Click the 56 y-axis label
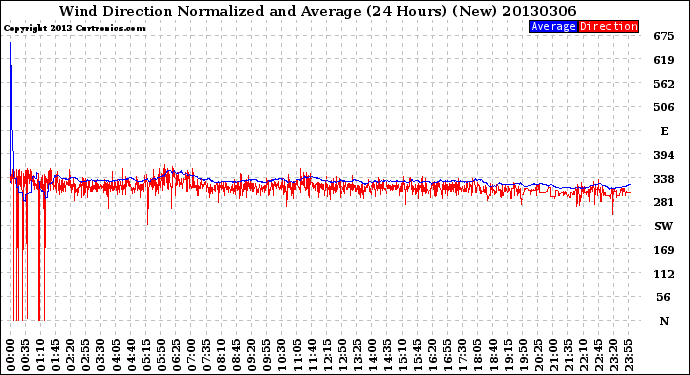This screenshot has height=375, width=690. pos(664,297)
